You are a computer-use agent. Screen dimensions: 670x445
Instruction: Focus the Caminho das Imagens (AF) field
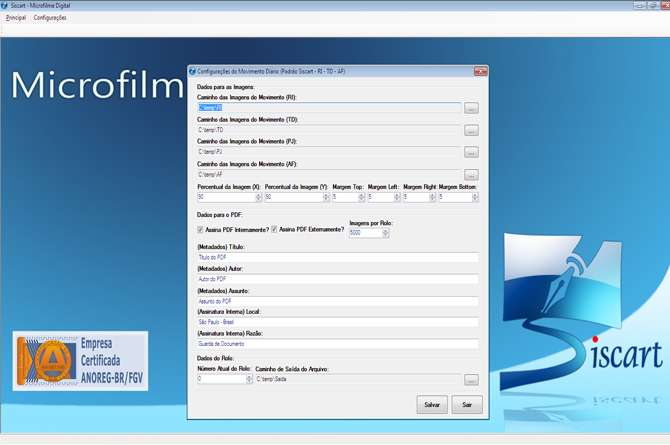point(329,174)
